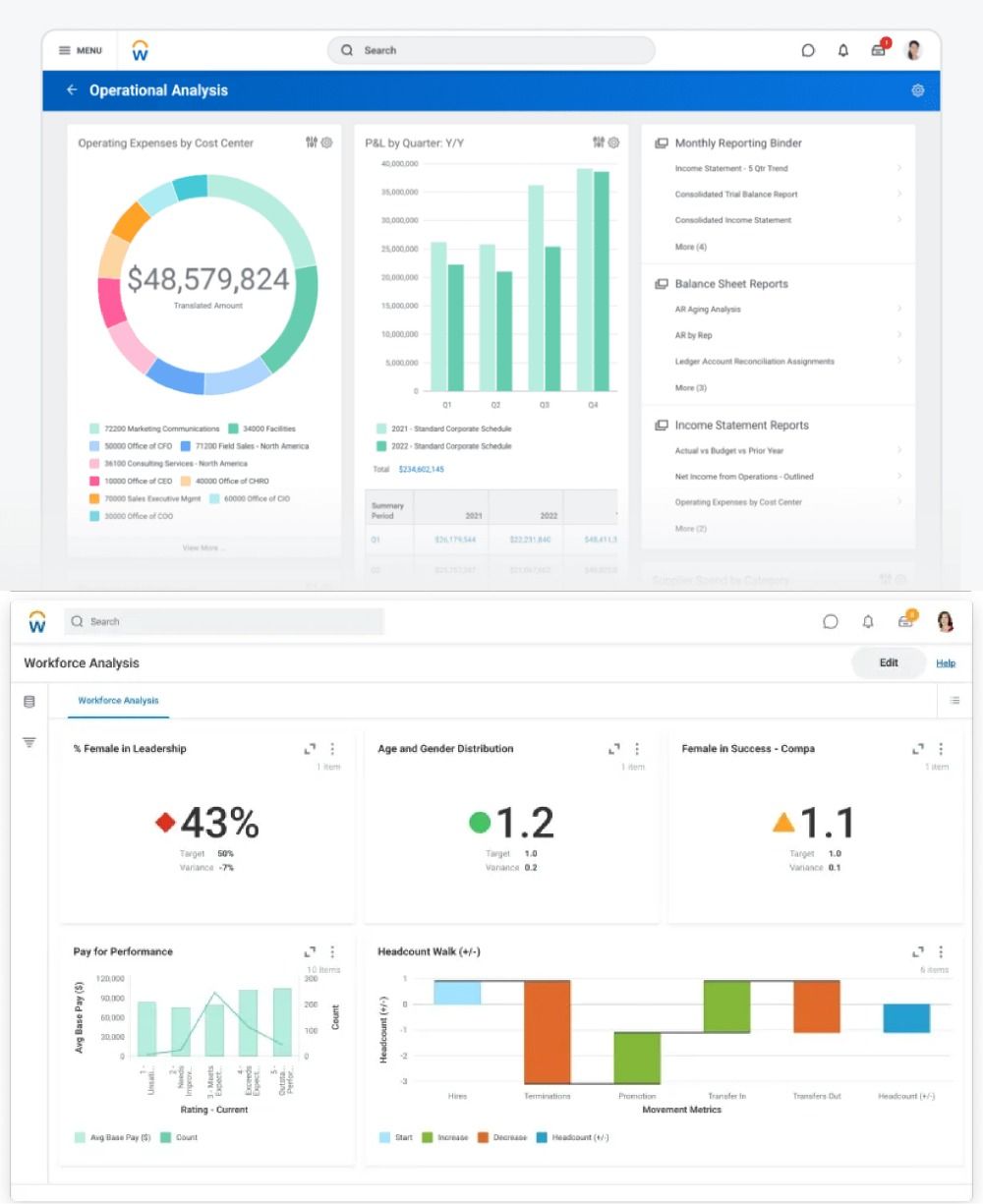
Task: Open the filter icon in the left sidebar
Action: click(x=29, y=742)
